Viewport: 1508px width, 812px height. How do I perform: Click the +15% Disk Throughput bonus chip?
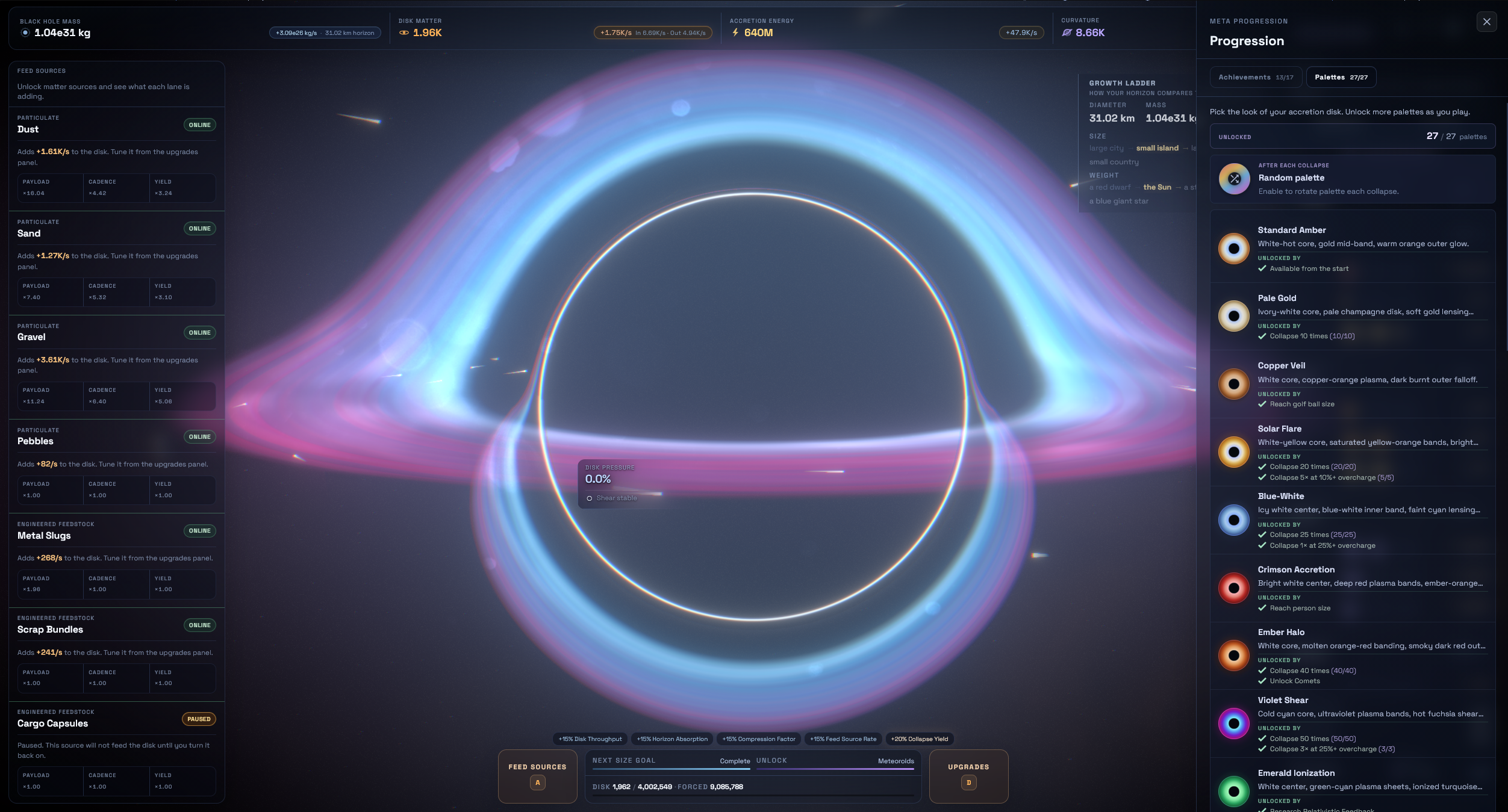point(590,739)
